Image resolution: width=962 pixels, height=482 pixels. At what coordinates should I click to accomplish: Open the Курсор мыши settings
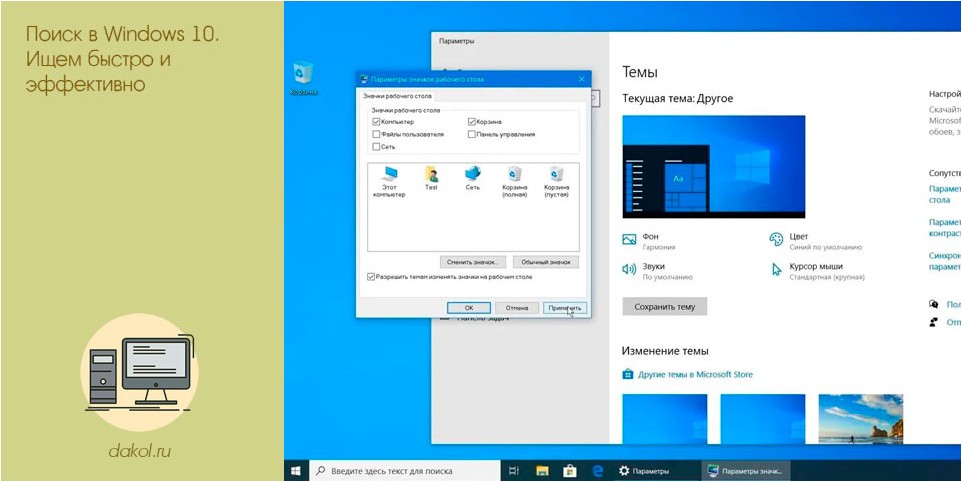pos(817,271)
